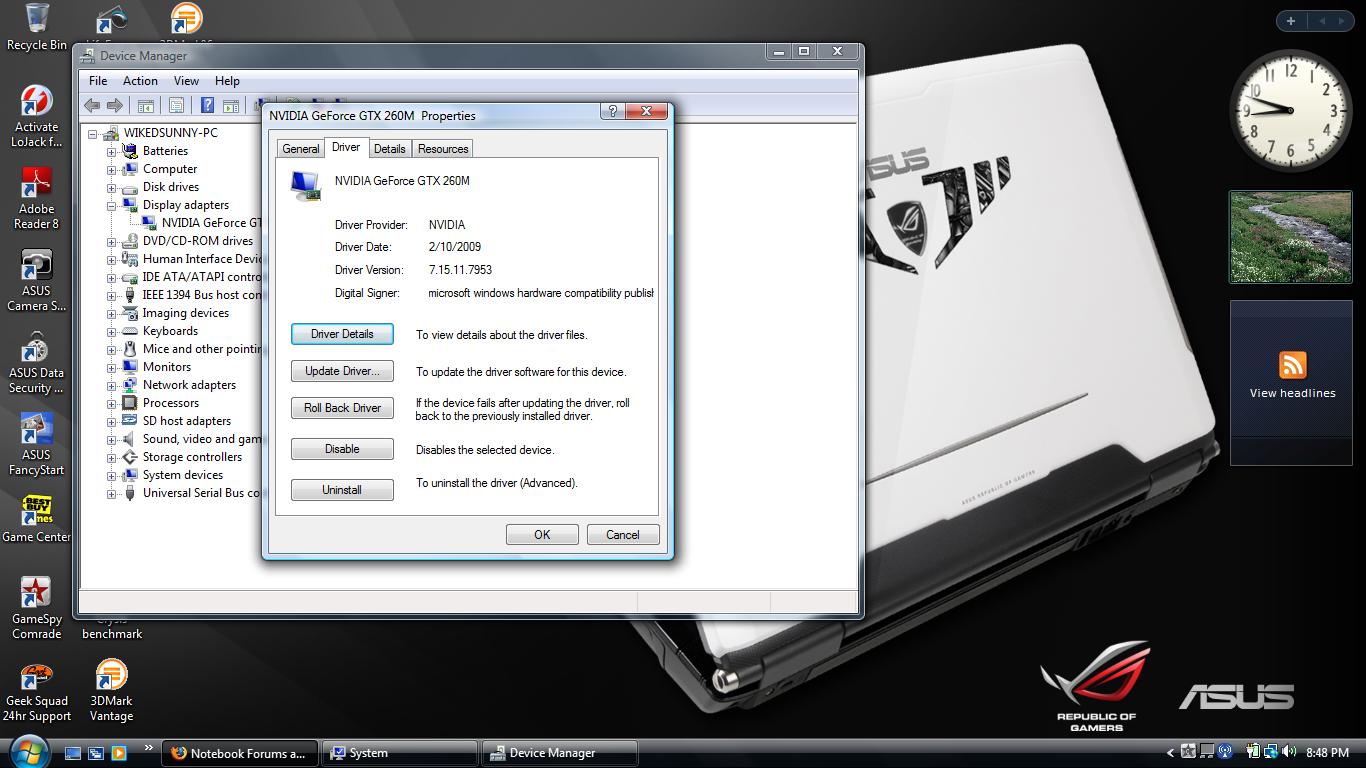This screenshot has width=1366, height=768.
Task: Open the File menu
Action: [98, 81]
